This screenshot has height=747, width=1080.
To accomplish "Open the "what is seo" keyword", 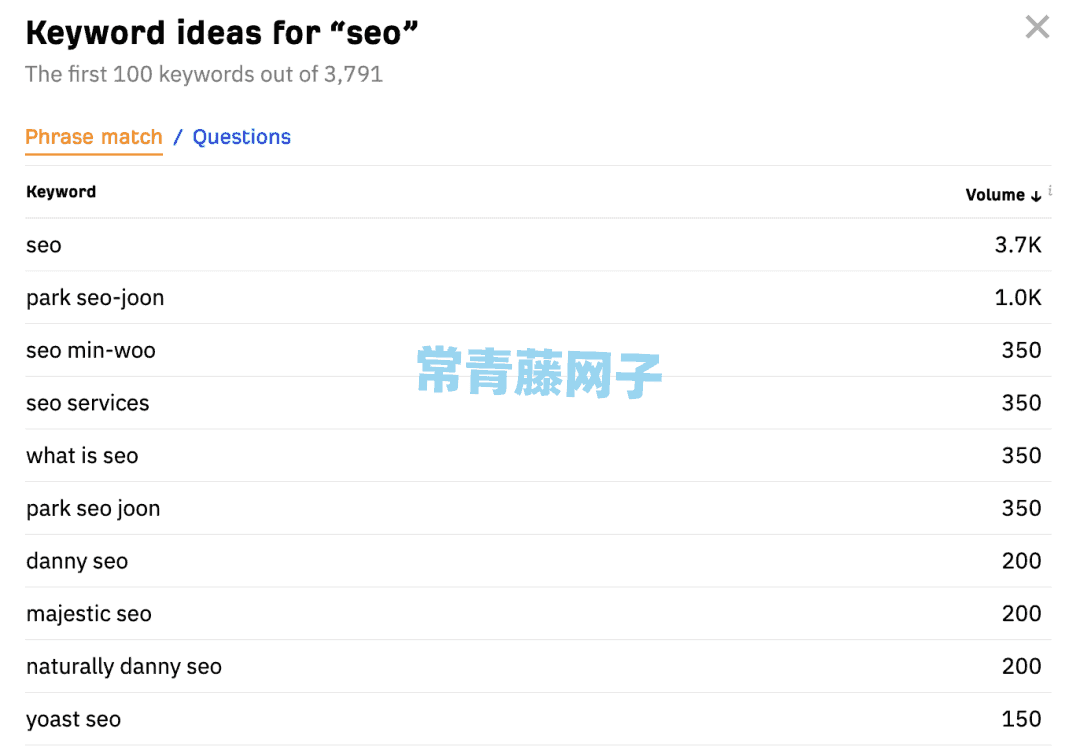I will click(82, 456).
